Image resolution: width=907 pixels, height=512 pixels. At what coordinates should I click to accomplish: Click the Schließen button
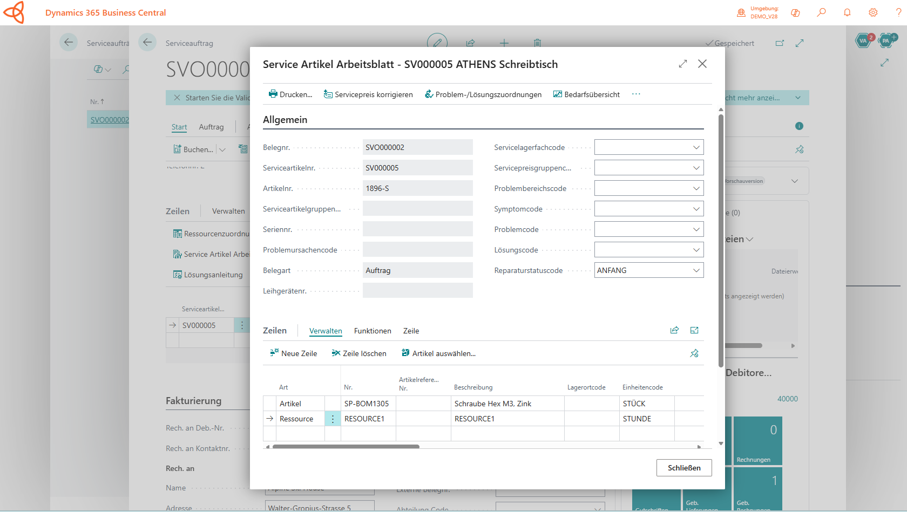coord(684,467)
